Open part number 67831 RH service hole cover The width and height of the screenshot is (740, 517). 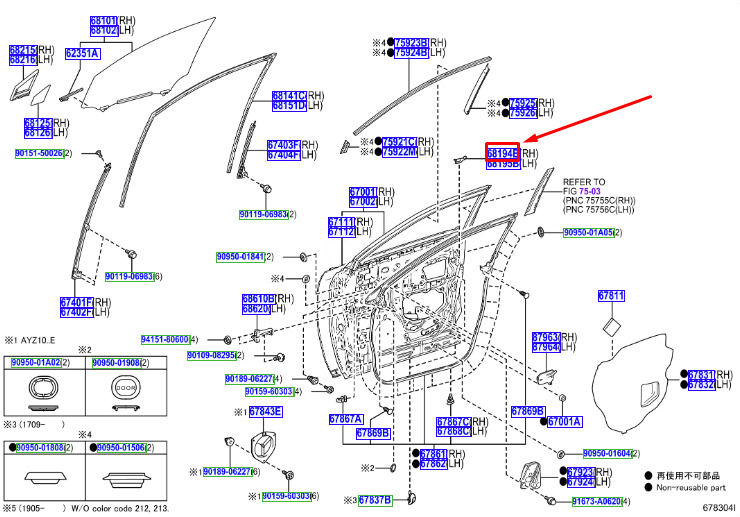coord(701,374)
